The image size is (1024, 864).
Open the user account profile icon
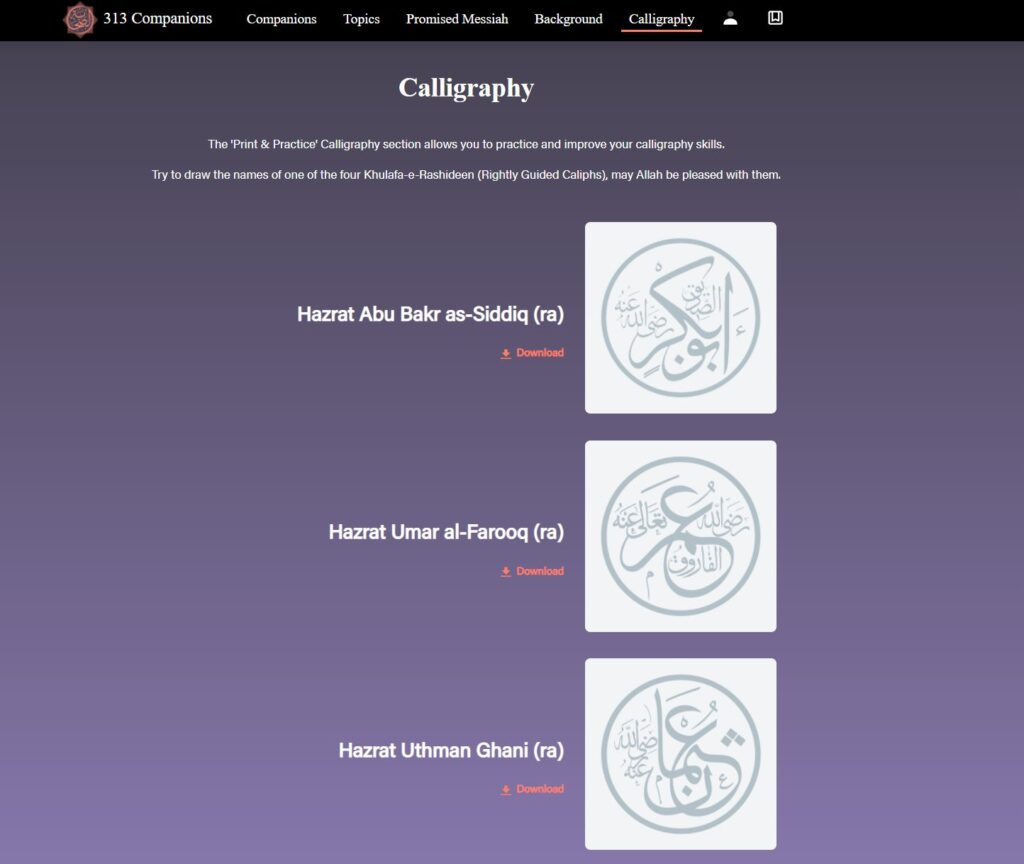[x=730, y=19]
